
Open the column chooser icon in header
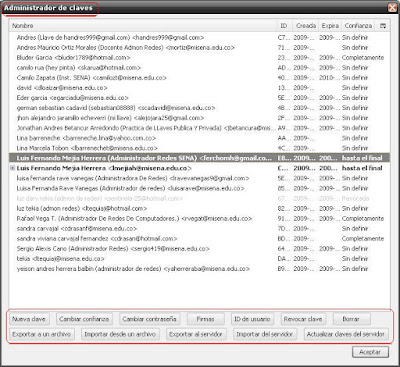(x=383, y=26)
